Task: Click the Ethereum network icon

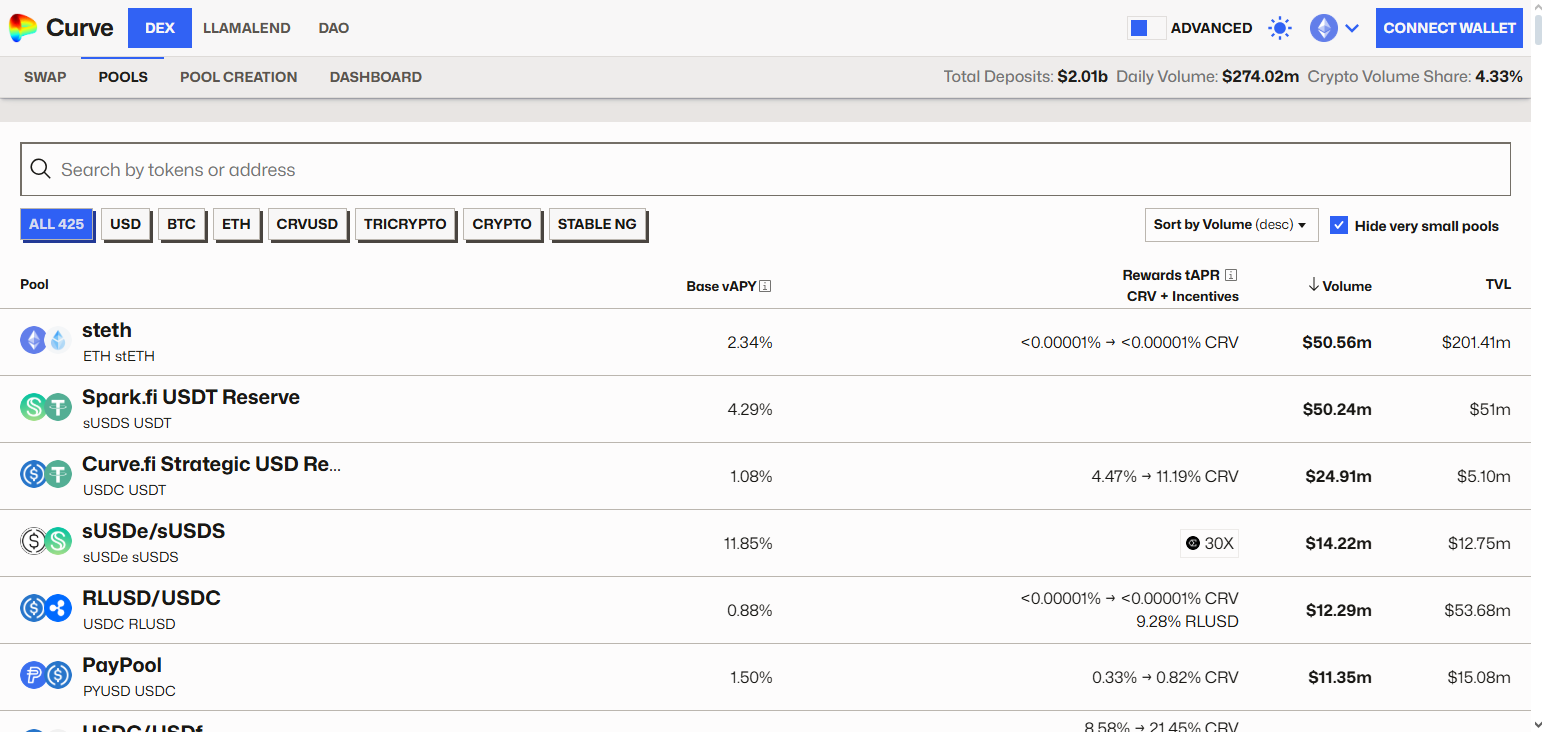Action: pyautogui.click(x=1323, y=28)
